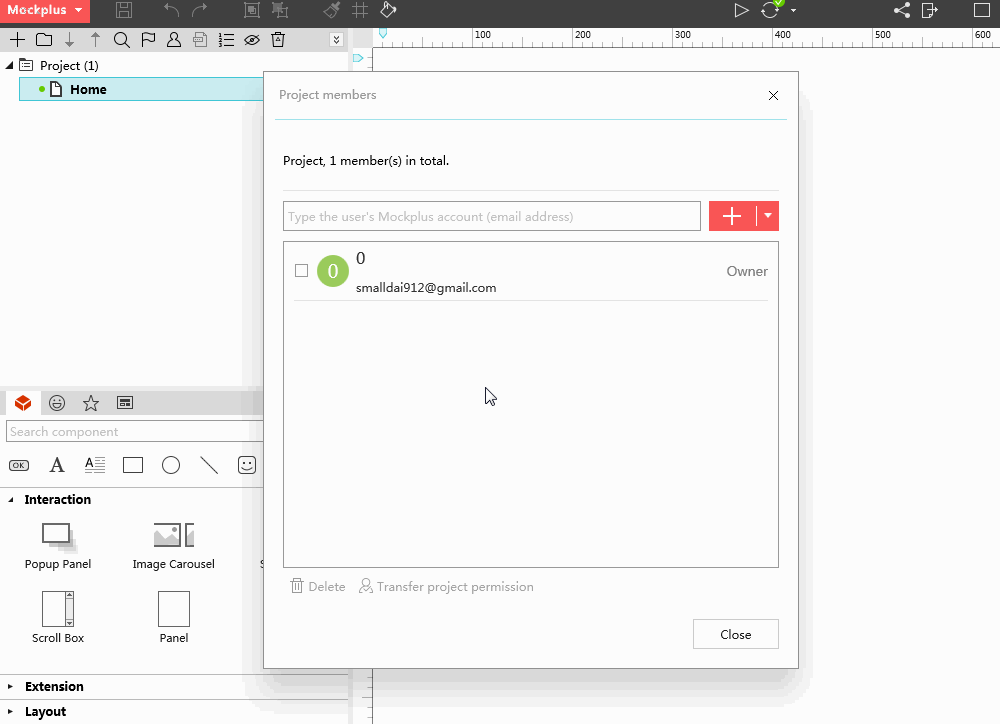1000x724 pixels.
Task: Select the OK Button component tool
Action: [19, 465]
